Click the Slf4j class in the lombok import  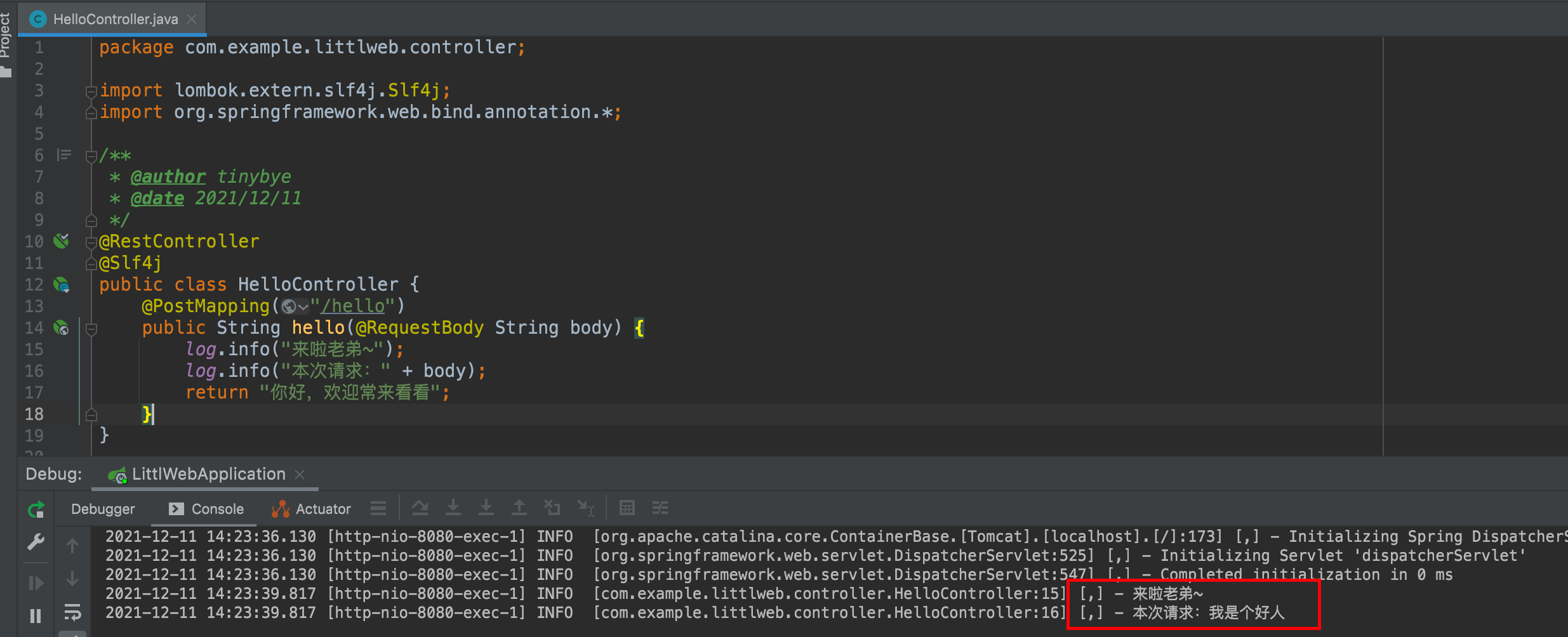[414, 90]
